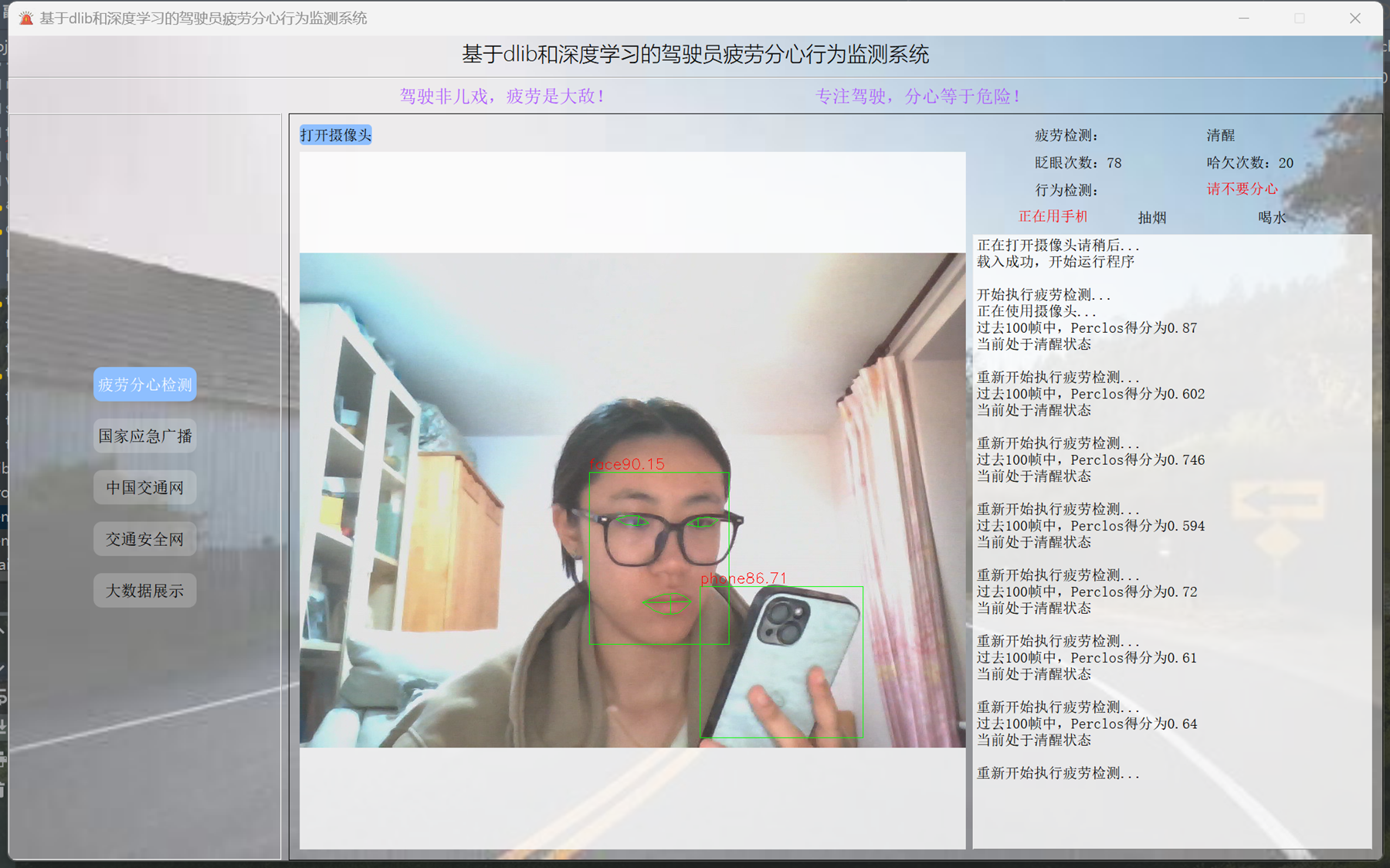Screen dimensions: 1390x868
Task: Click log line Perclos得分为0.594
Action: click(x=1091, y=526)
